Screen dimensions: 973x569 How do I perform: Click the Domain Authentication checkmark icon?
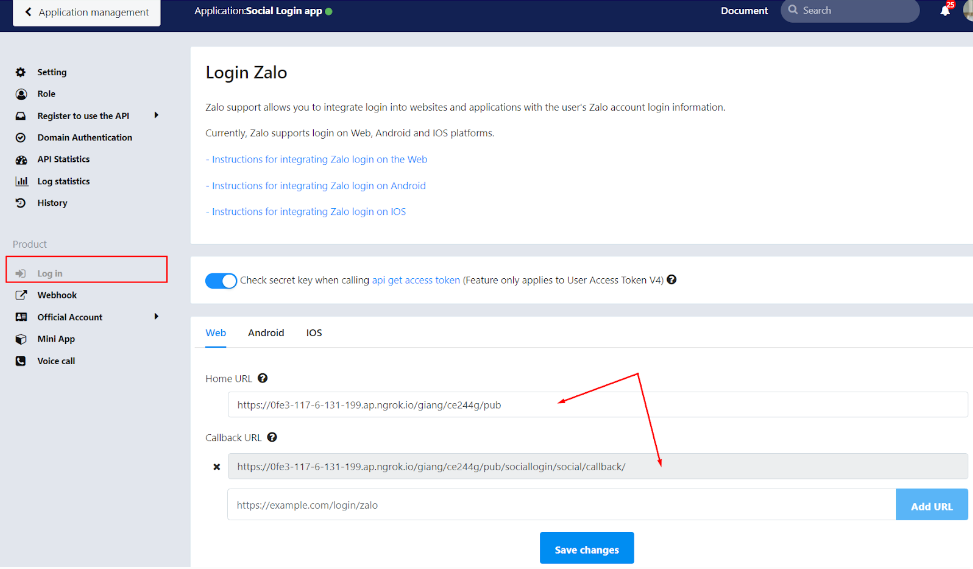(21, 138)
